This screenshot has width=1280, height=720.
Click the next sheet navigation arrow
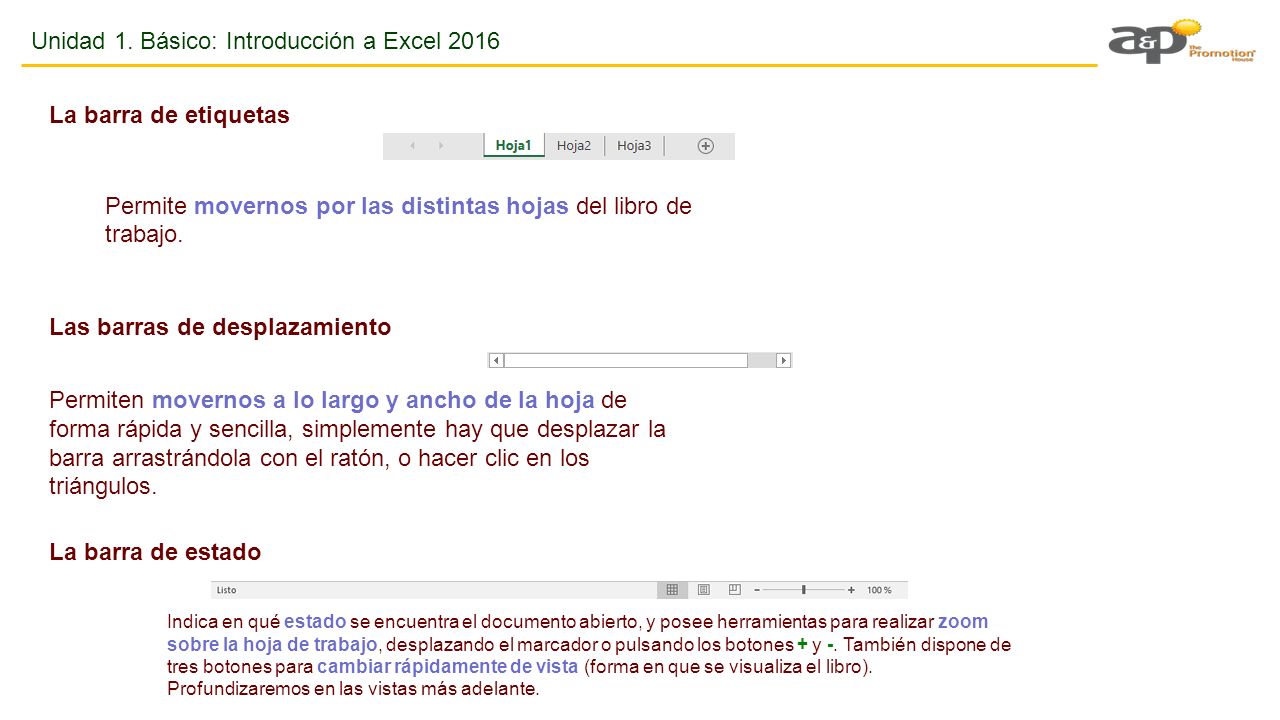[x=441, y=146]
